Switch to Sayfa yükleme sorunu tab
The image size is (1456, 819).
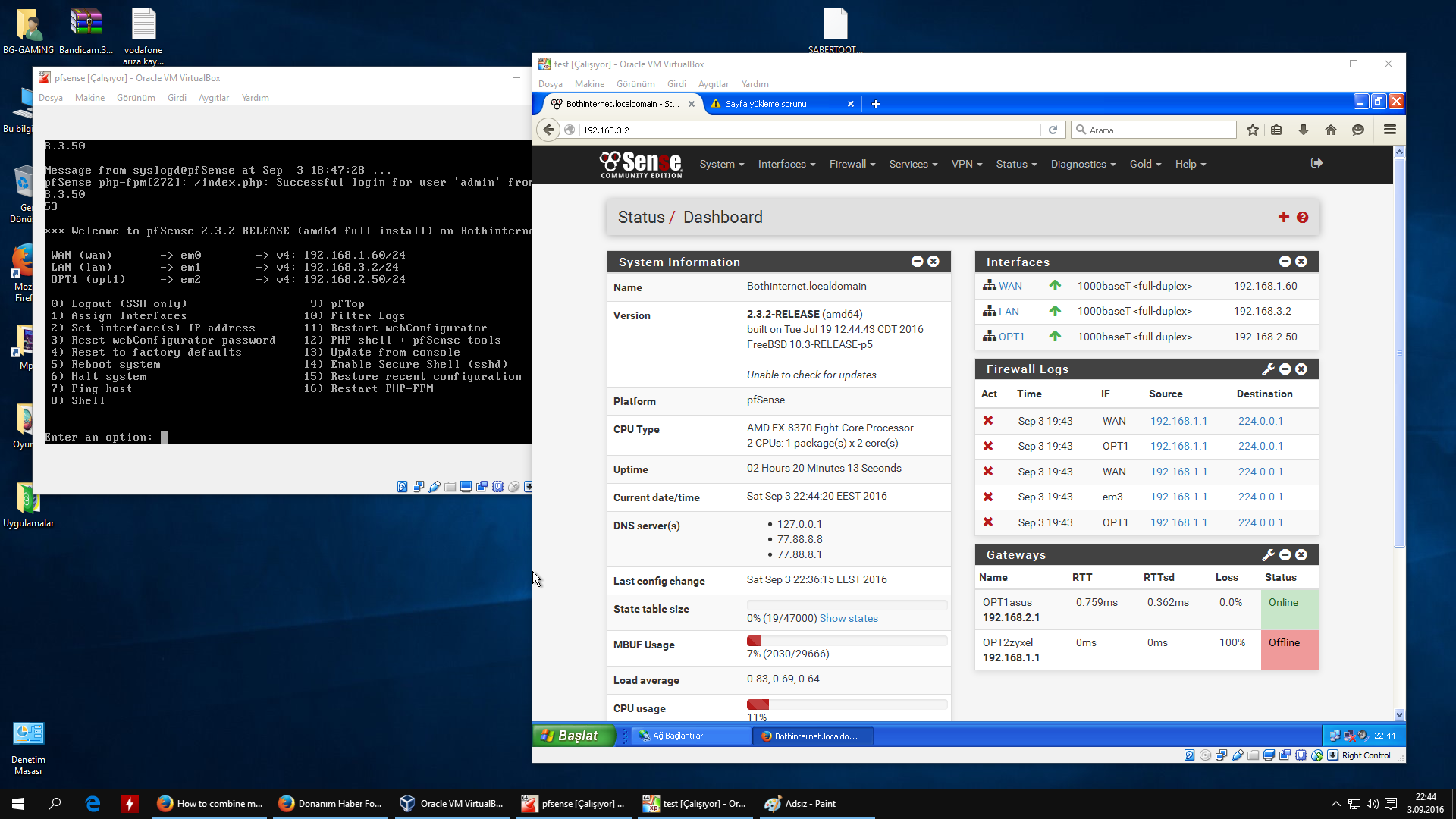point(781,104)
